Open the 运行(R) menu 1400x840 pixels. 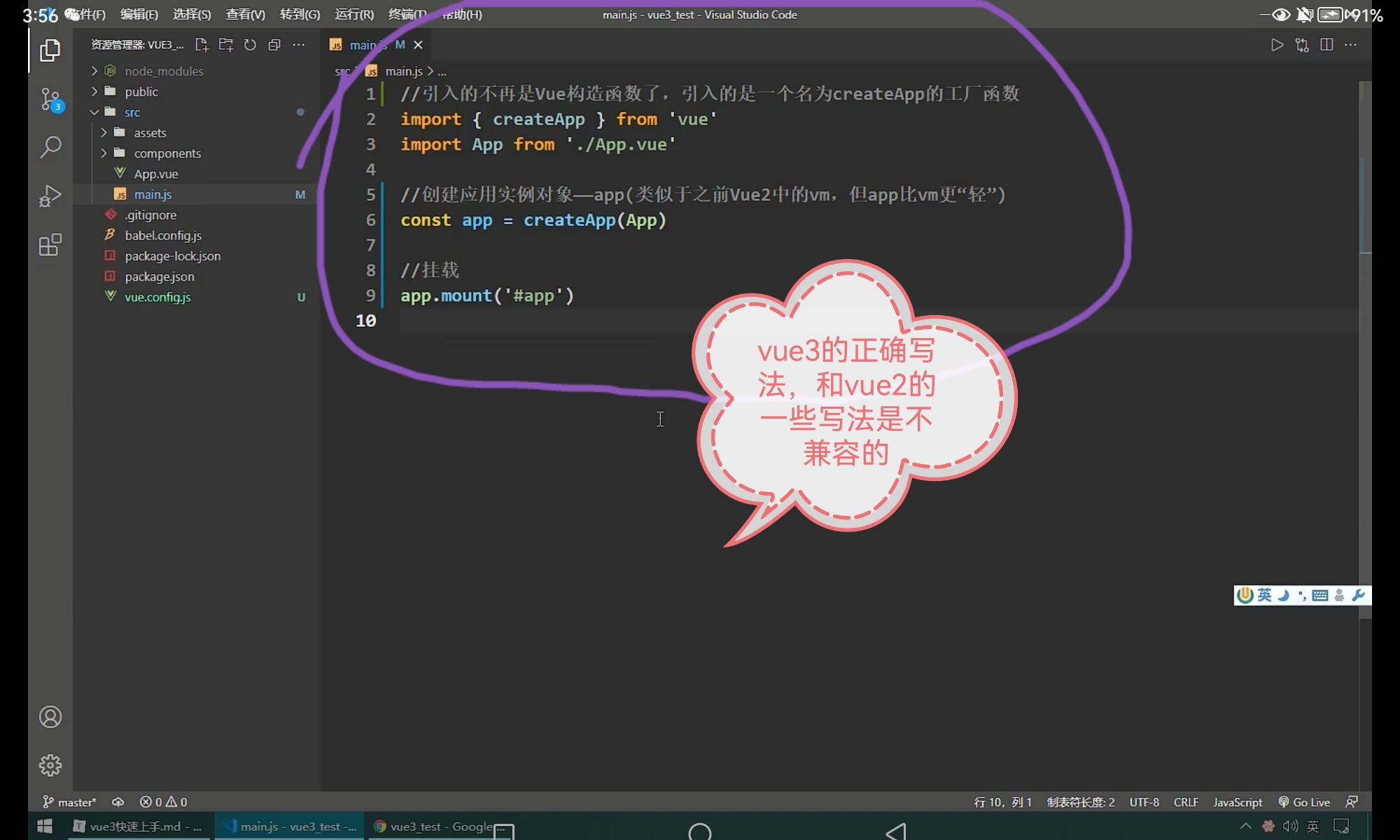click(354, 15)
